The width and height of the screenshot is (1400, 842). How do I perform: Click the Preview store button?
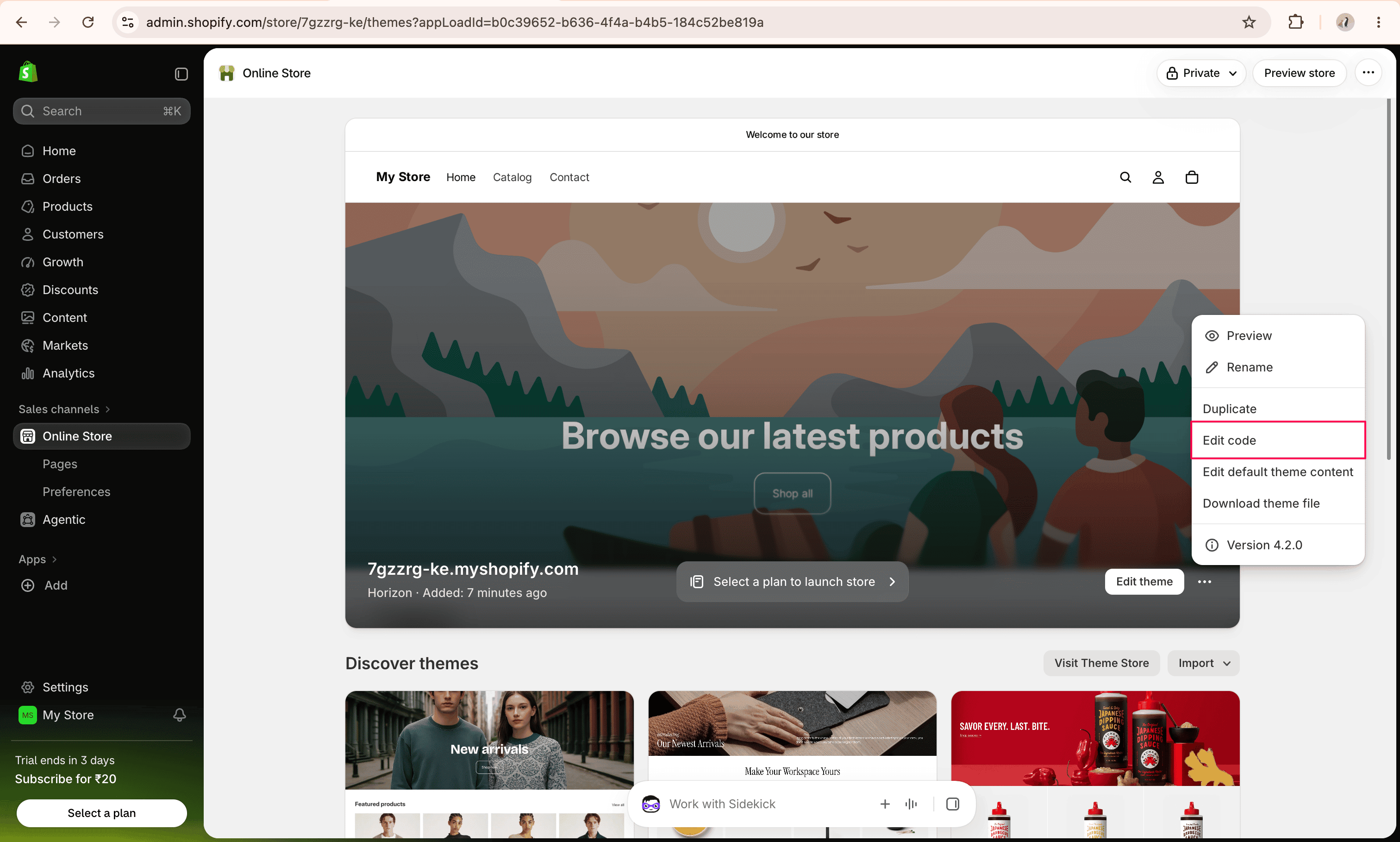1299,73
